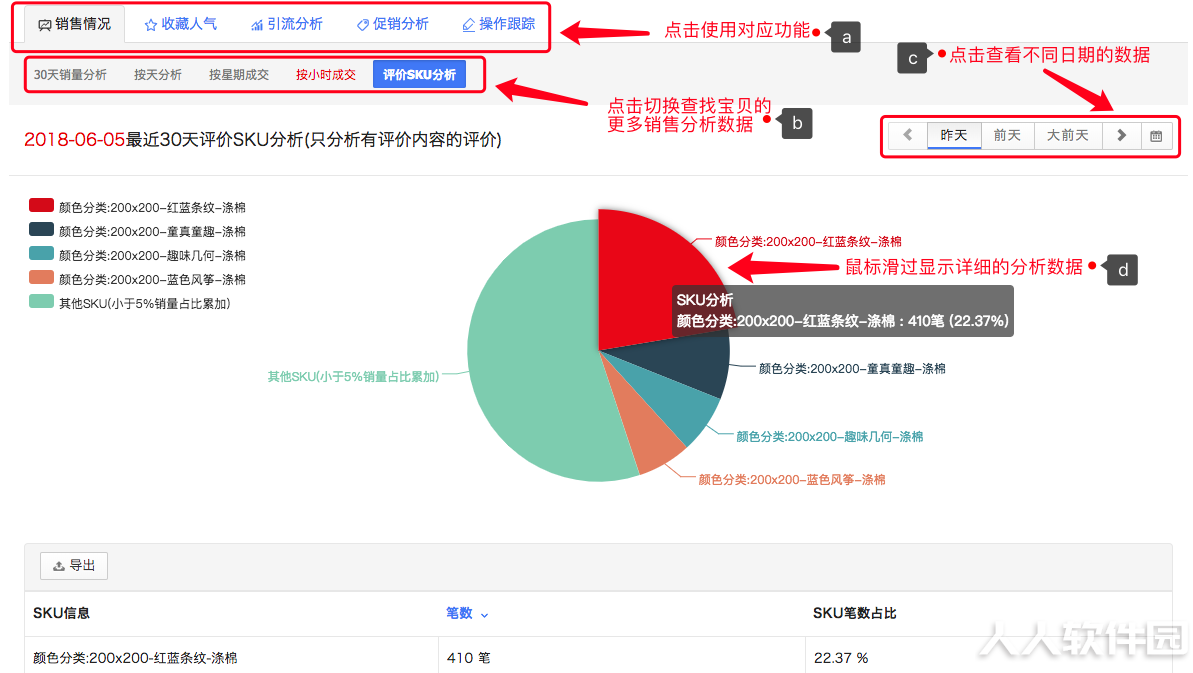Click table cell 410 笔
The height and width of the screenshot is (673, 1193).
click(469, 658)
